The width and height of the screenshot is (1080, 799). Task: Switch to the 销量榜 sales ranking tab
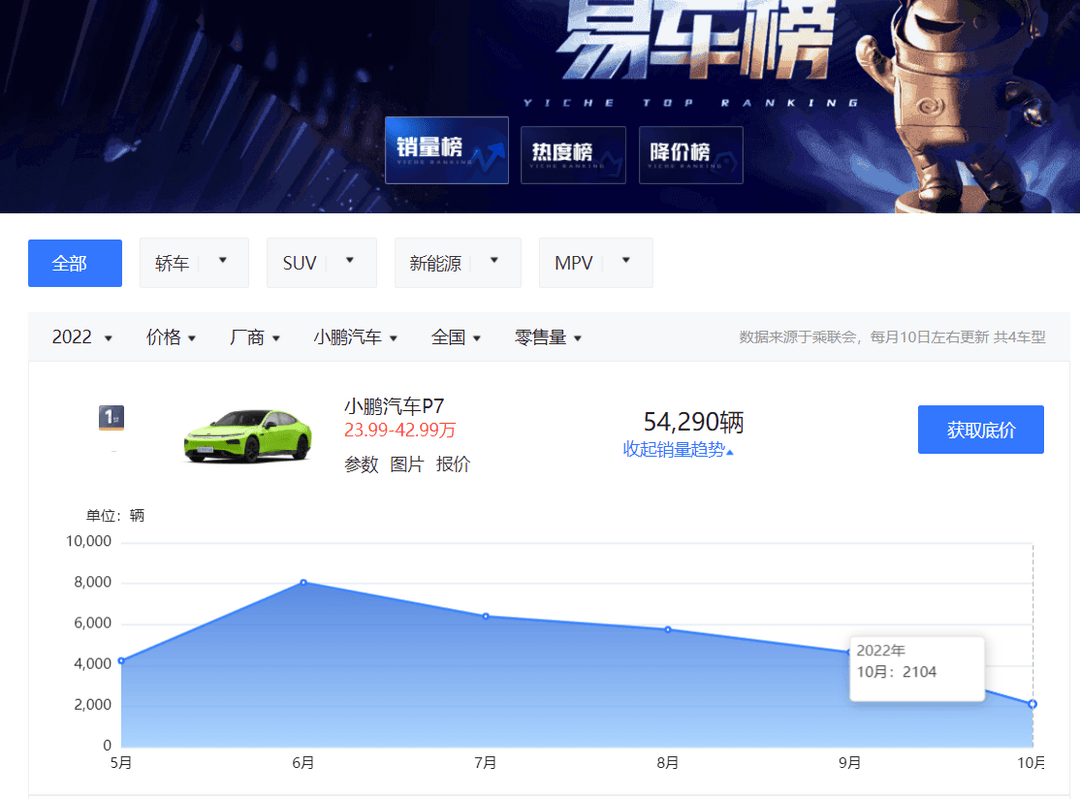(446, 150)
